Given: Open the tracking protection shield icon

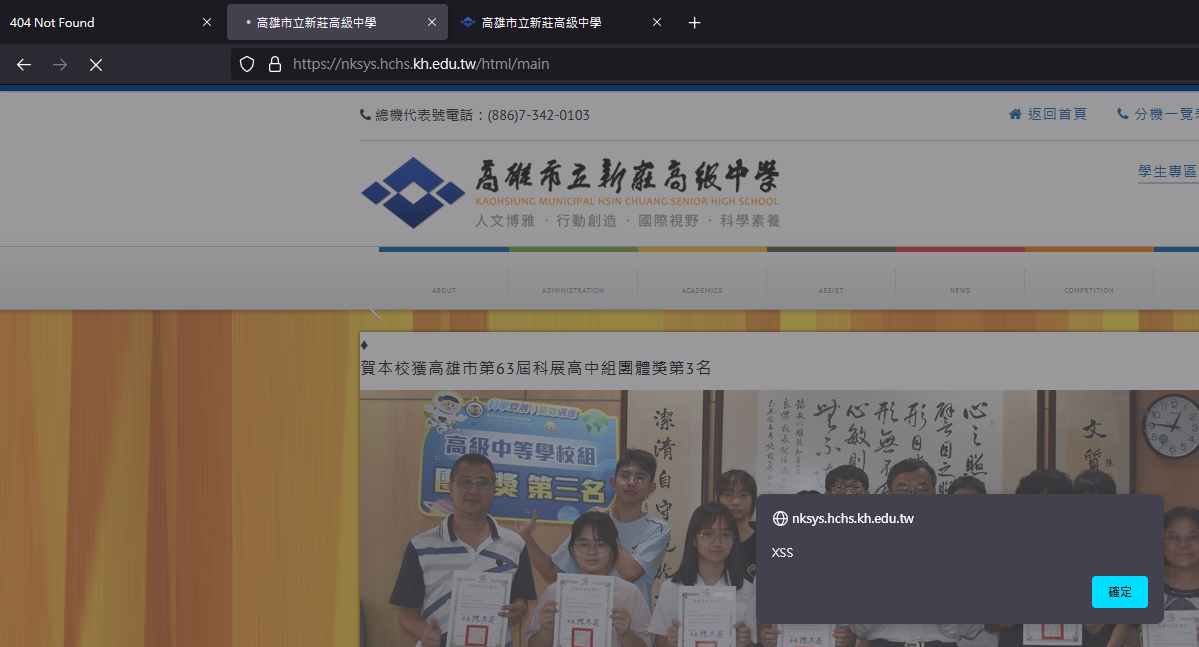Looking at the screenshot, I should 247,64.
